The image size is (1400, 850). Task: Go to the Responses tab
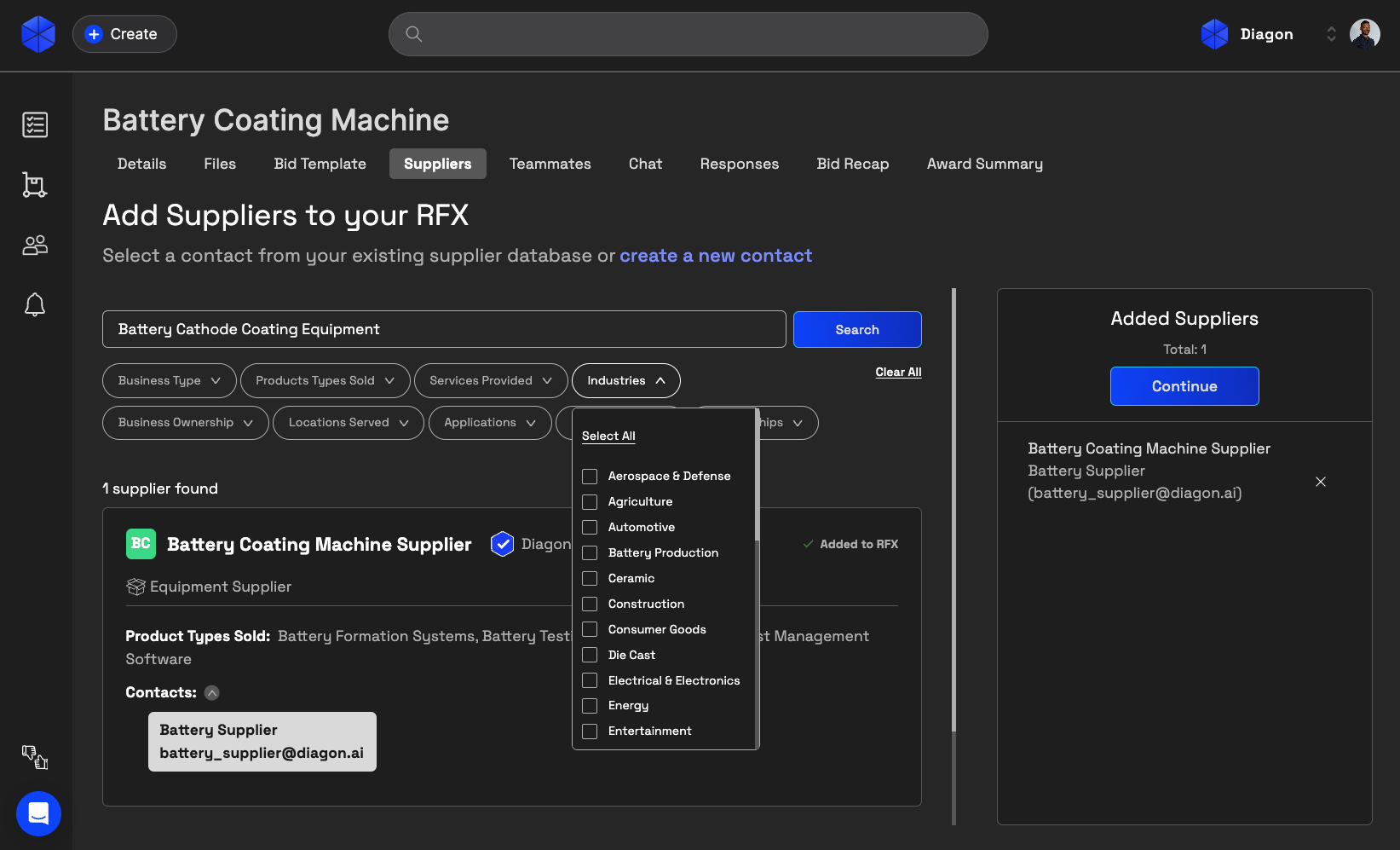pyautogui.click(x=739, y=164)
